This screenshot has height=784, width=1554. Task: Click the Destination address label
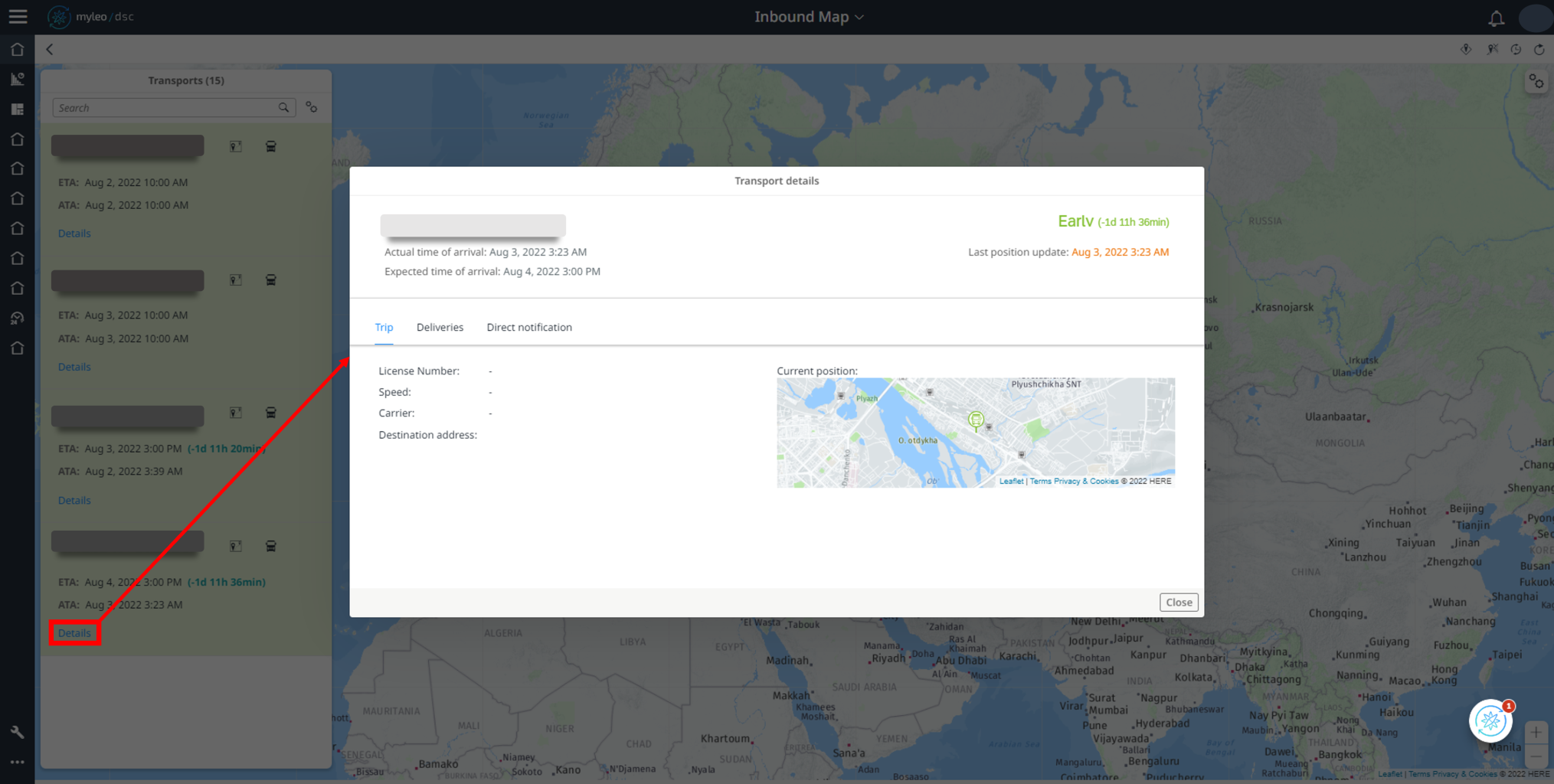point(427,435)
